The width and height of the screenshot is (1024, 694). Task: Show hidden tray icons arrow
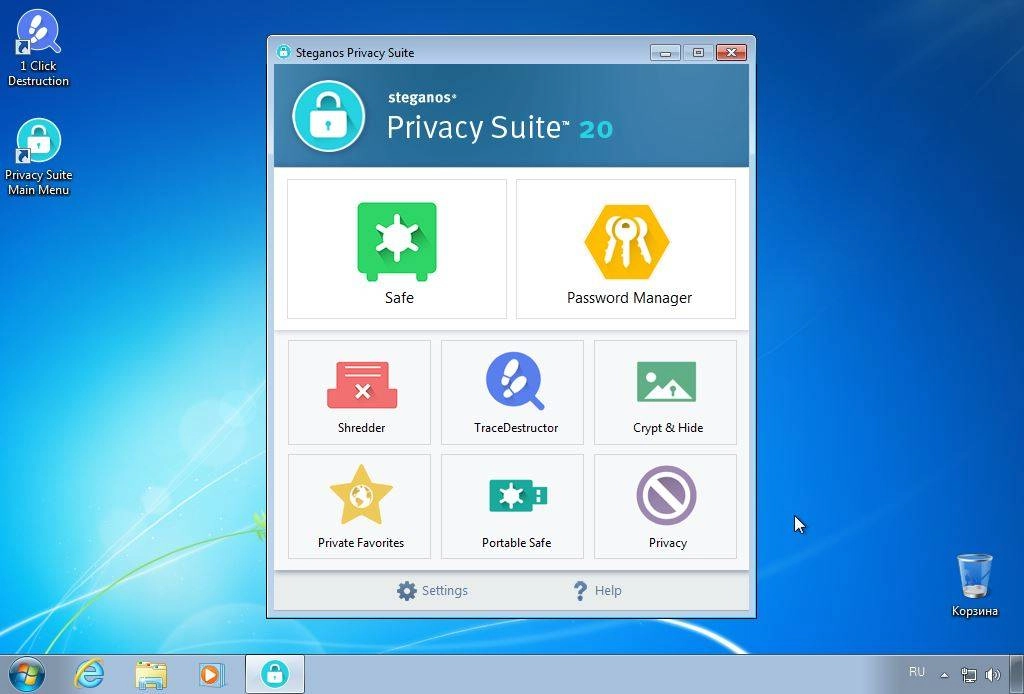click(x=944, y=674)
